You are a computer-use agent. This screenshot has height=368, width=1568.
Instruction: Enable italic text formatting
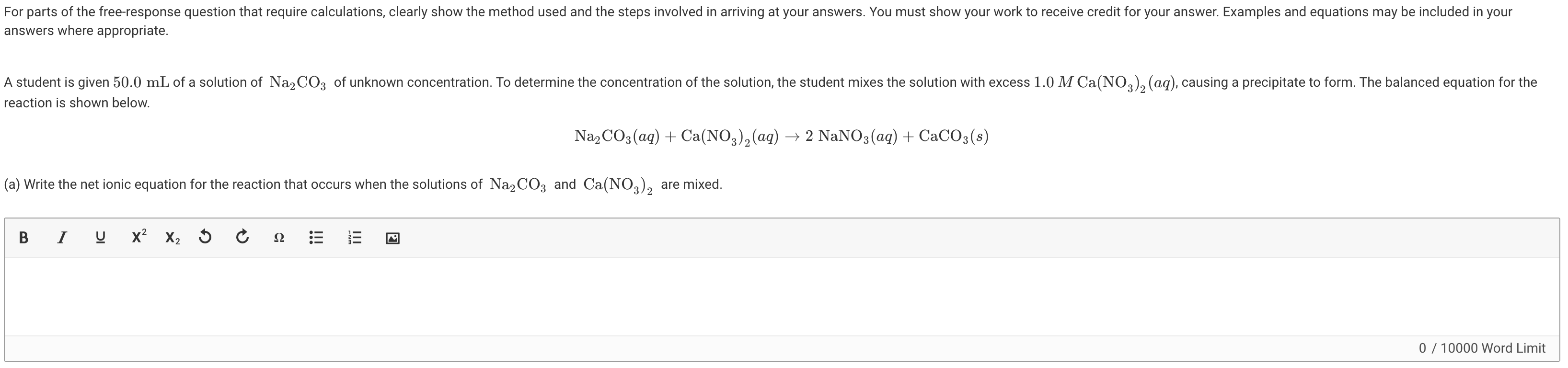pos(61,237)
